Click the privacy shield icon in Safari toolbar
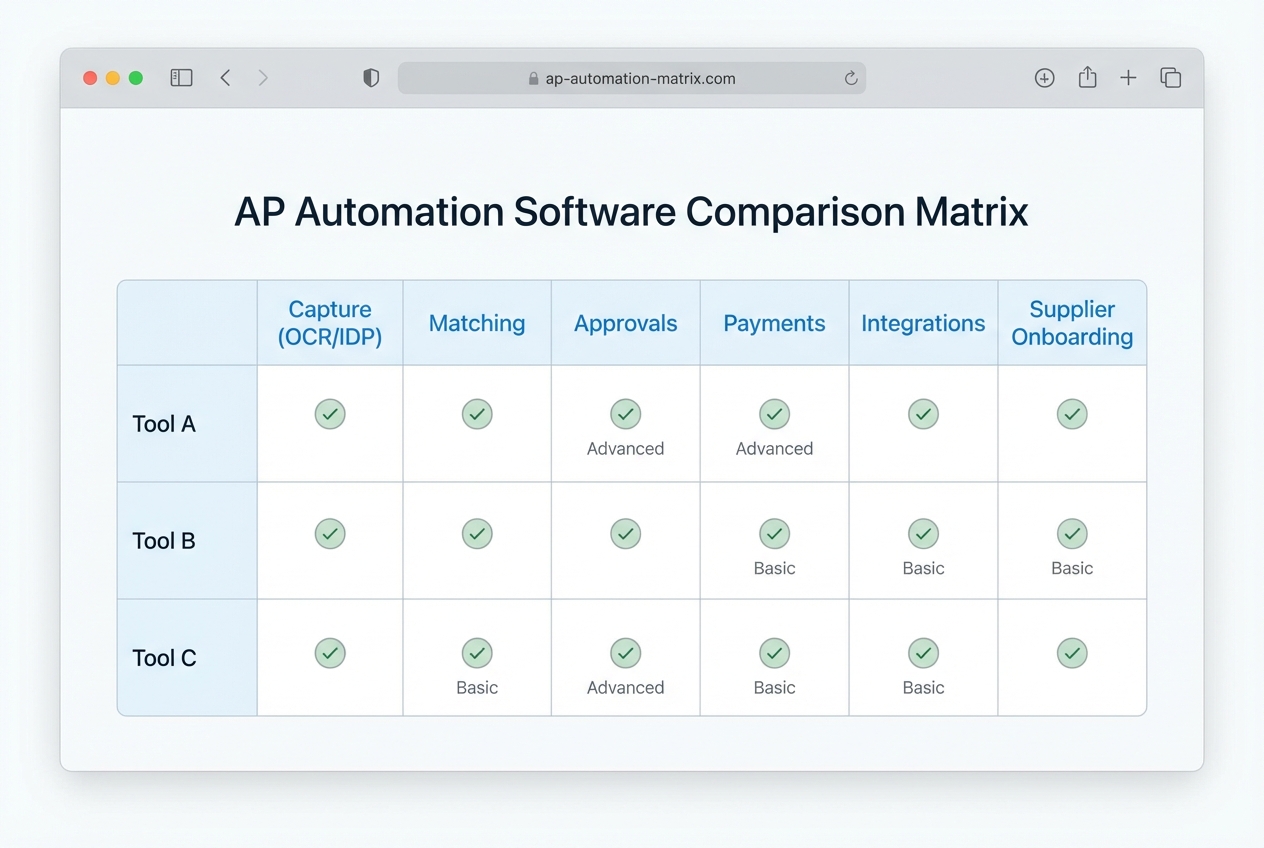The image size is (1264, 848). (x=370, y=77)
